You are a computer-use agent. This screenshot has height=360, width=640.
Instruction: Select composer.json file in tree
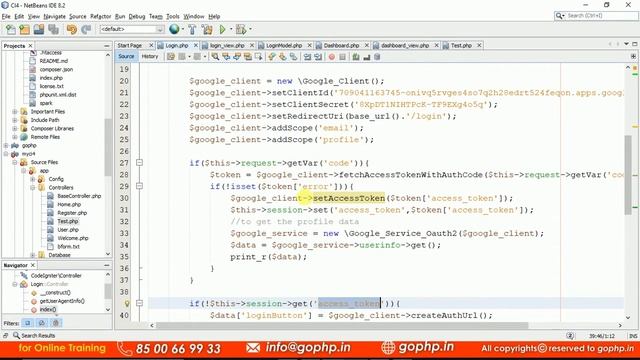coord(56,69)
